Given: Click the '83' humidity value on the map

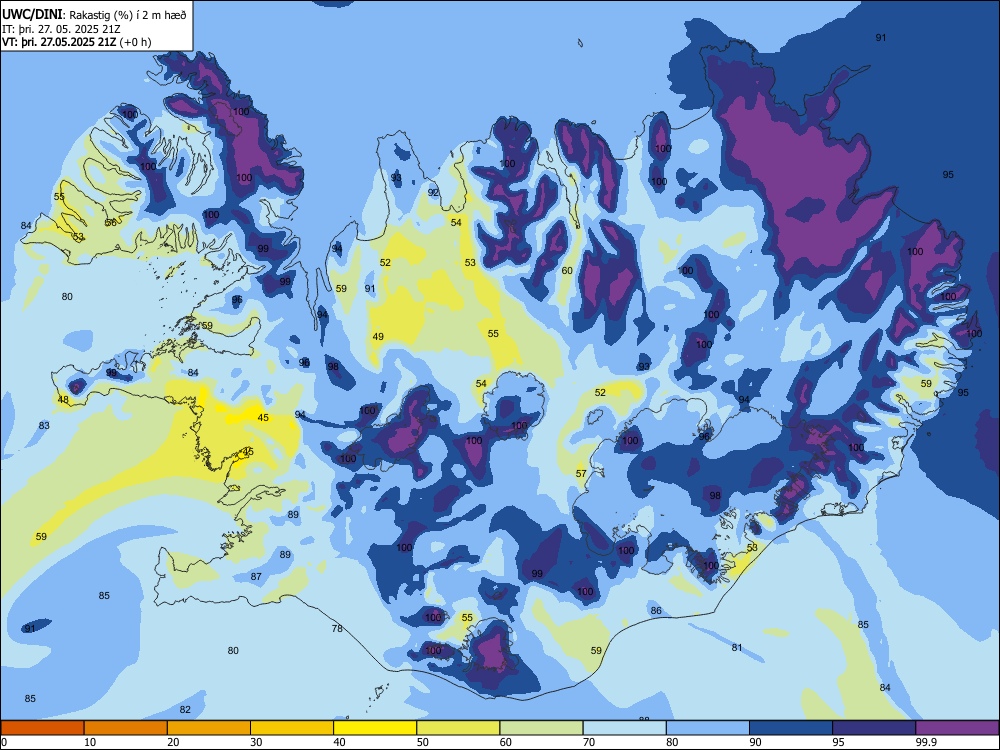Looking at the screenshot, I should click(x=44, y=425).
